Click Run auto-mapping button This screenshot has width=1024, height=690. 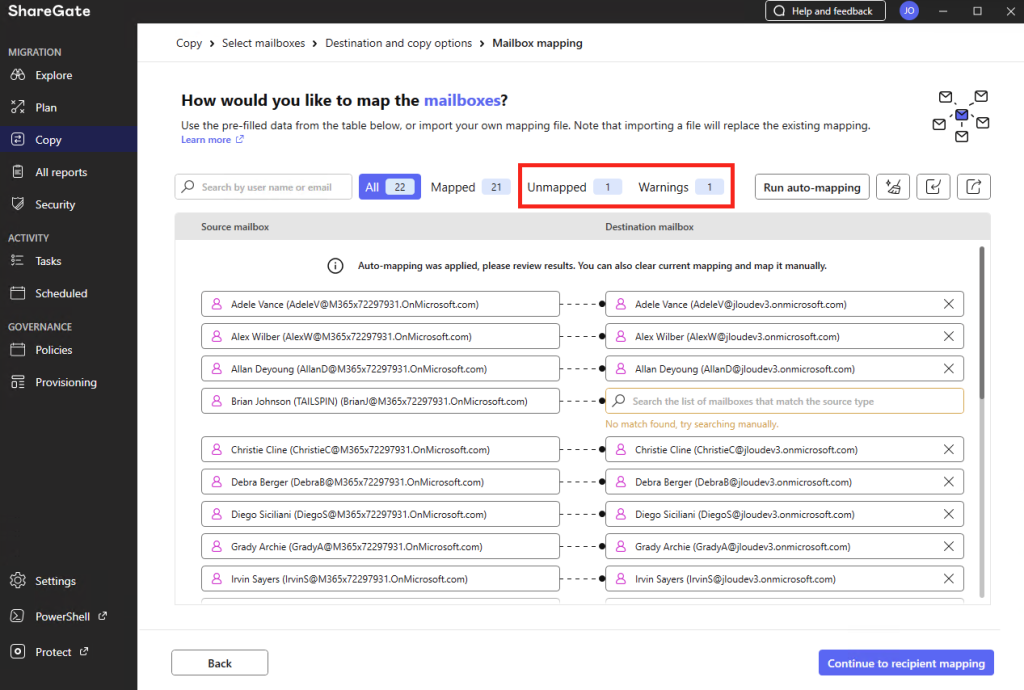point(812,187)
